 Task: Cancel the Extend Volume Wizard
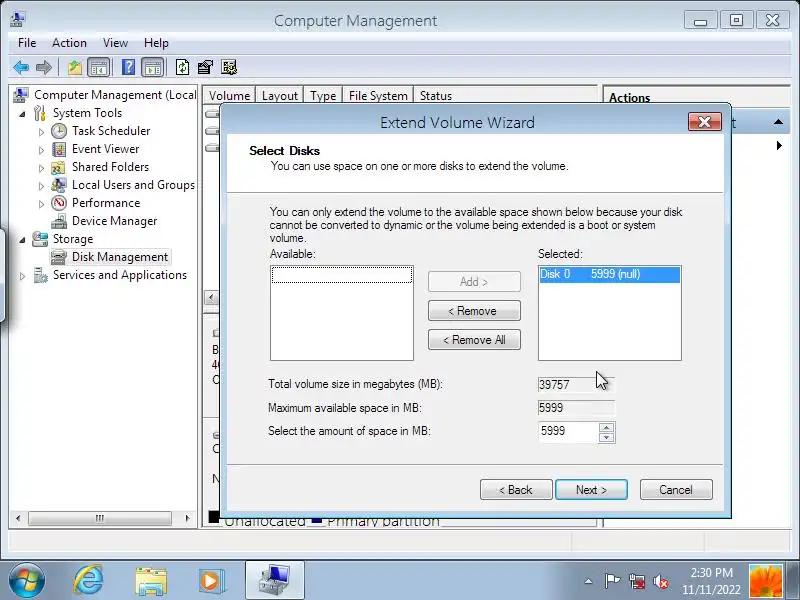coord(676,490)
